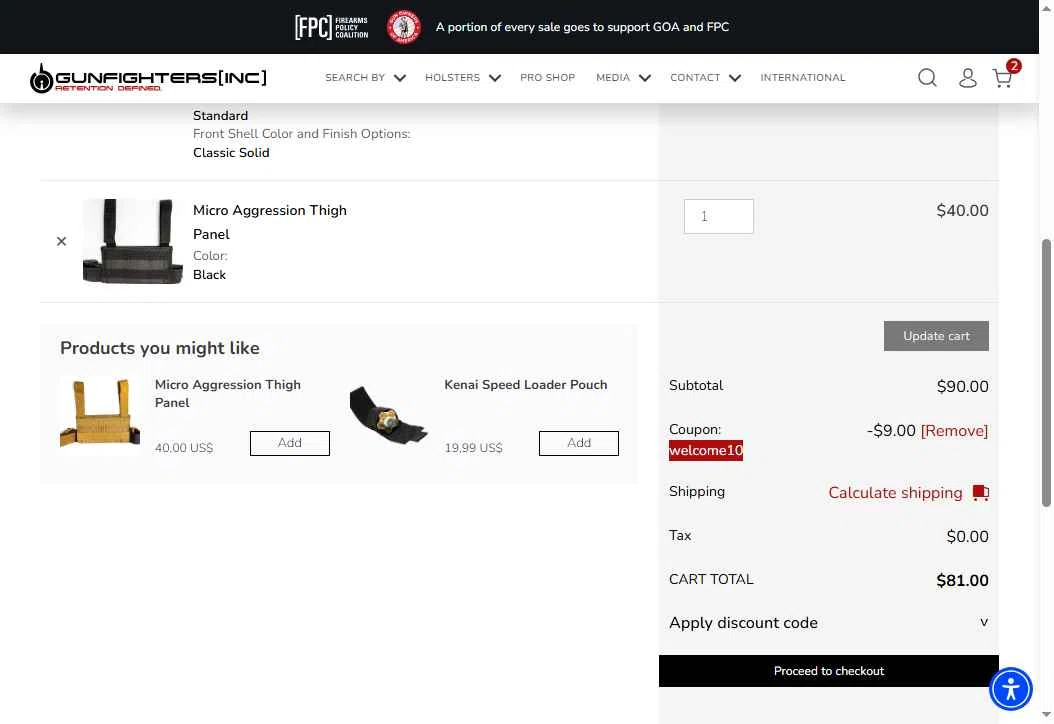
Task: Expand the Search By menu
Action: click(365, 78)
